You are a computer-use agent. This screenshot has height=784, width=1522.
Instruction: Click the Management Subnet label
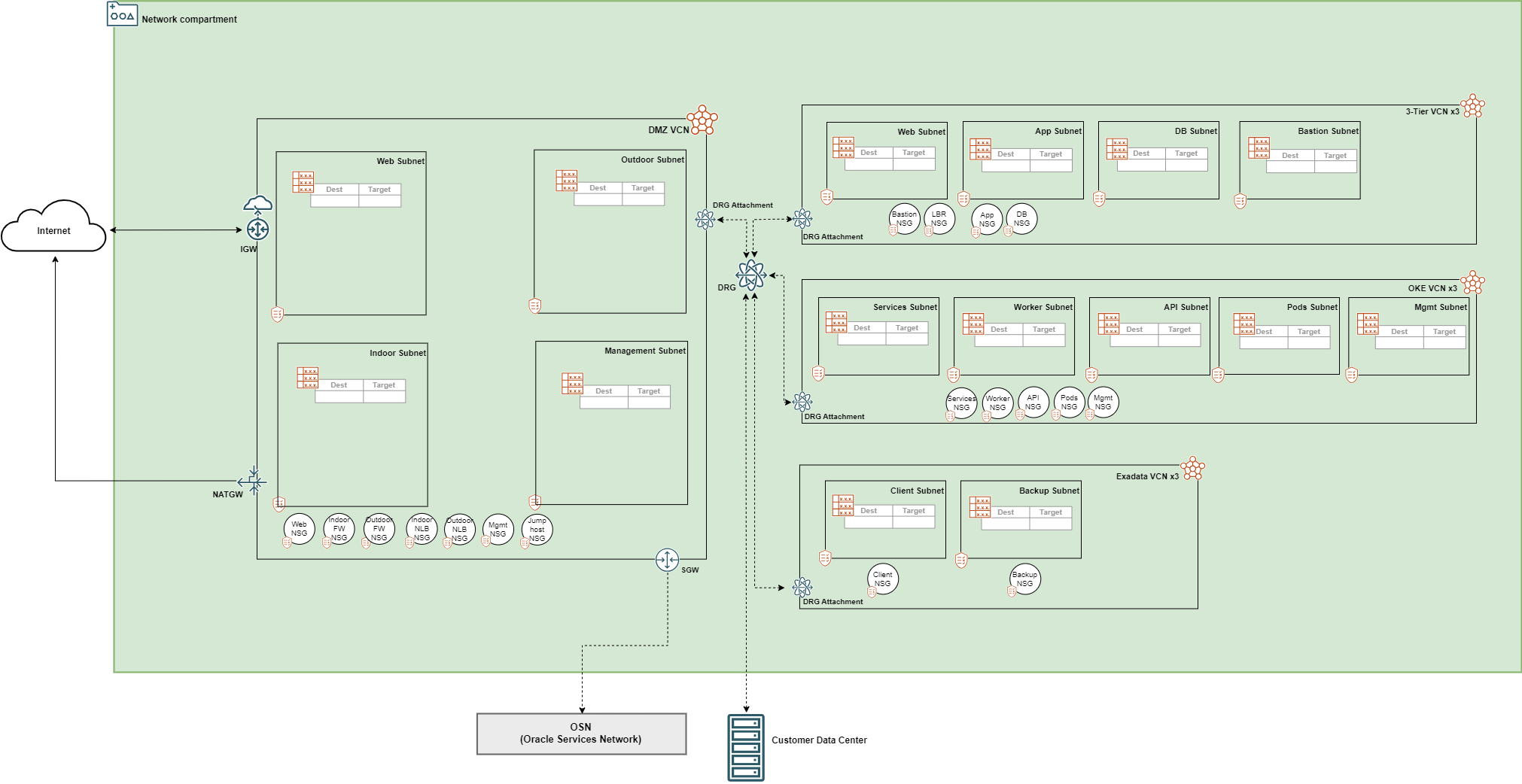645,351
